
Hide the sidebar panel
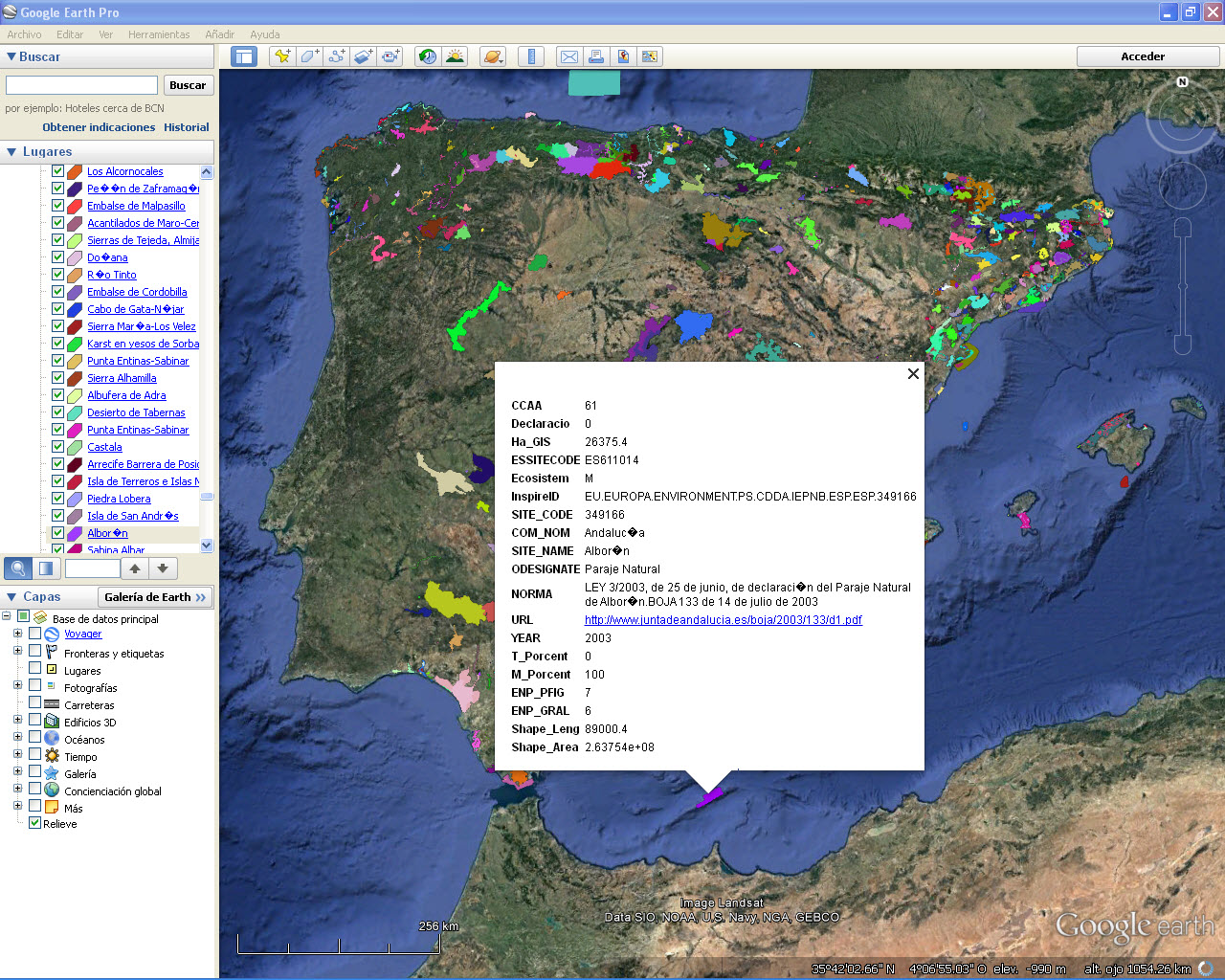[x=243, y=56]
